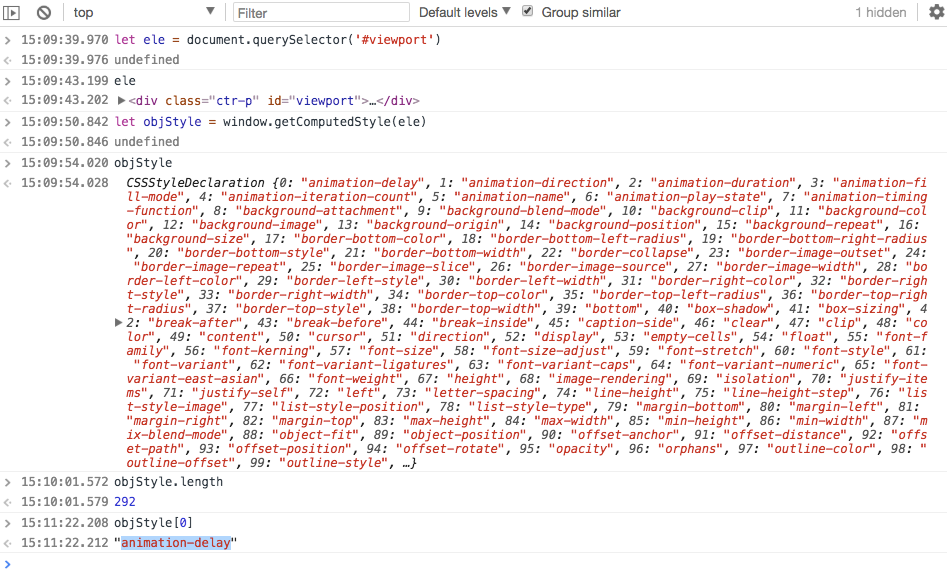Click the first 'undefined' output
This screenshot has height=576, width=947.
pos(146,60)
